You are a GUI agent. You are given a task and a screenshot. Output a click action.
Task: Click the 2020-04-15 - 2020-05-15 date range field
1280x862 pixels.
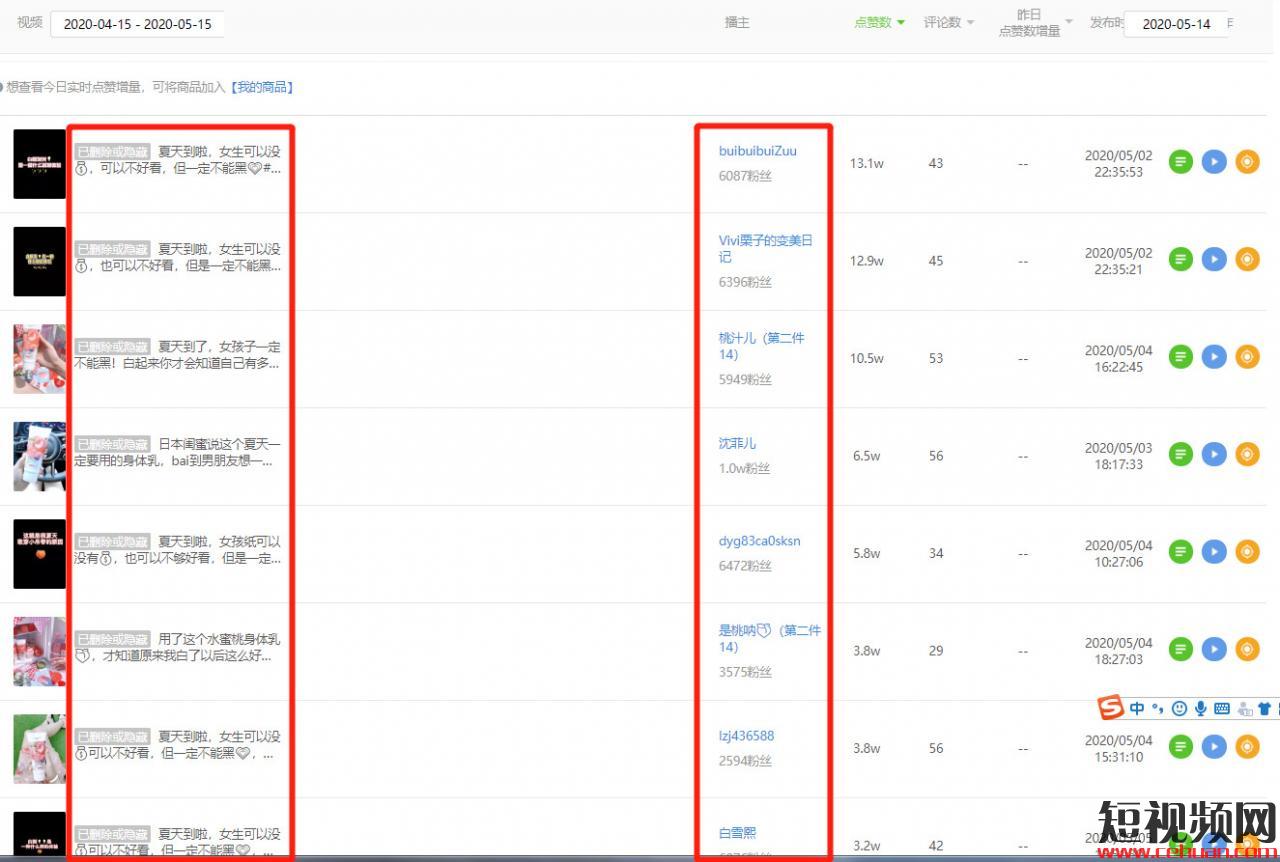coord(137,24)
